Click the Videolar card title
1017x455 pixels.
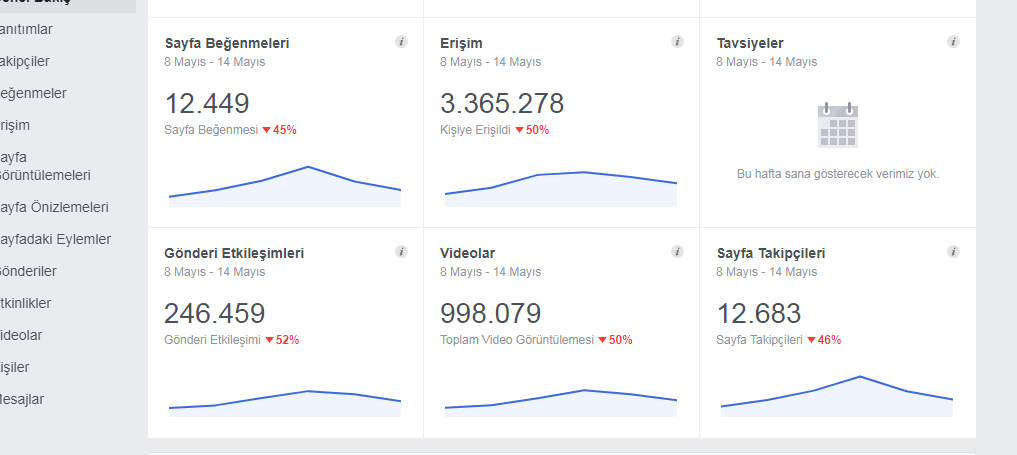[468, 253]
